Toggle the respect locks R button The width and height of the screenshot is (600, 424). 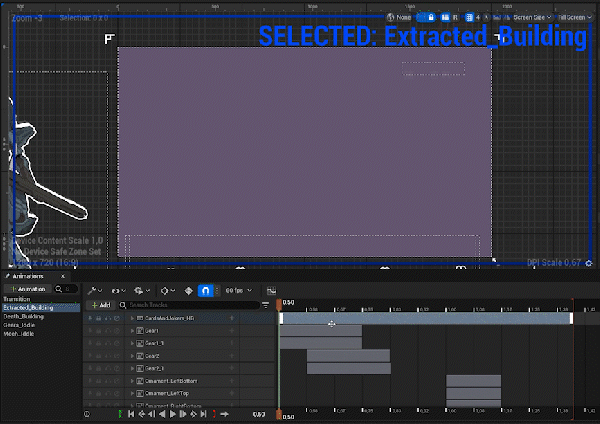pyautogui.click(x=455, y=18)
